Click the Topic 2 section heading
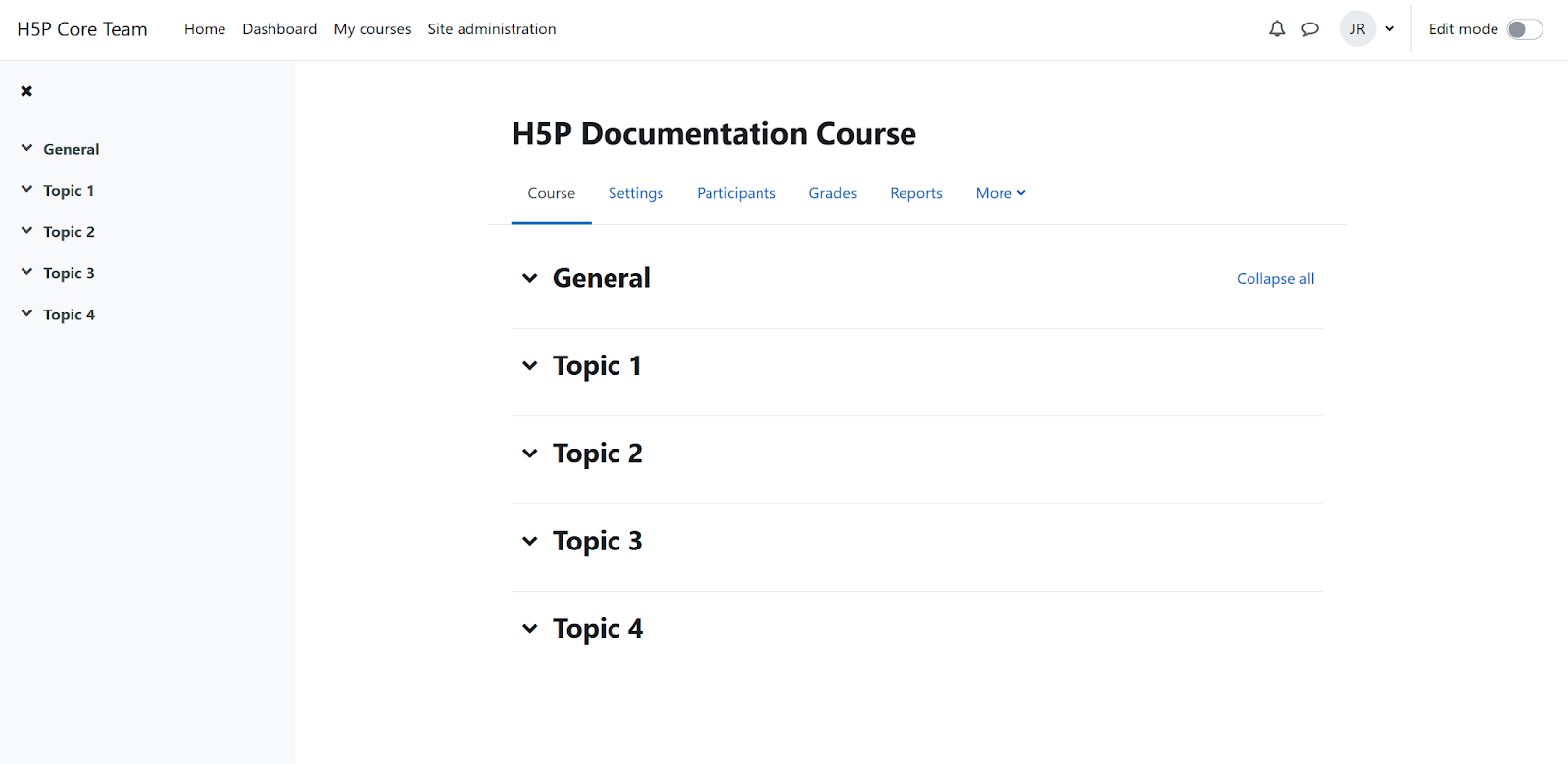1568x764 pixels. [598, 454]
